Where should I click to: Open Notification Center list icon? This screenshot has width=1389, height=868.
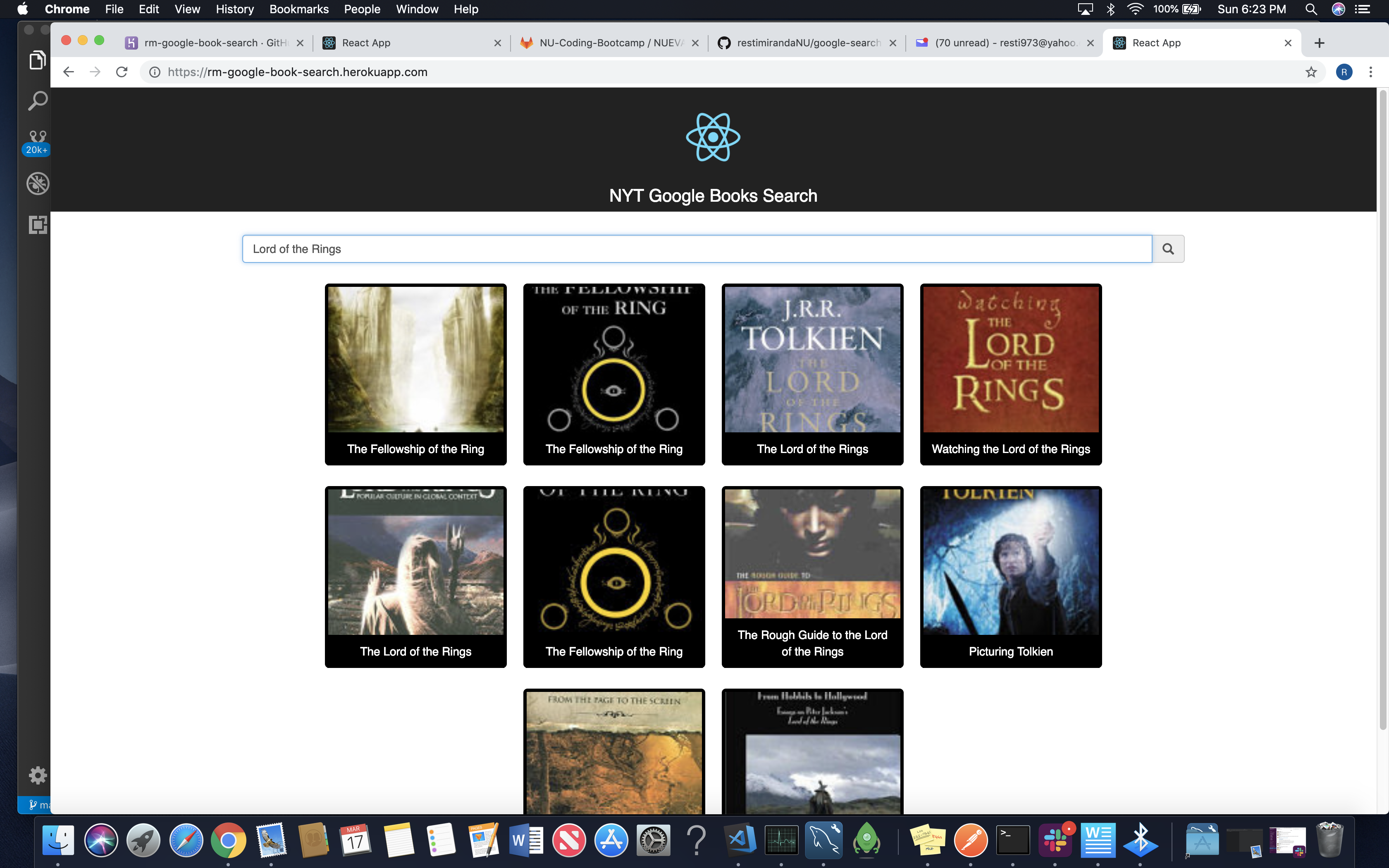pos(1363,9)
